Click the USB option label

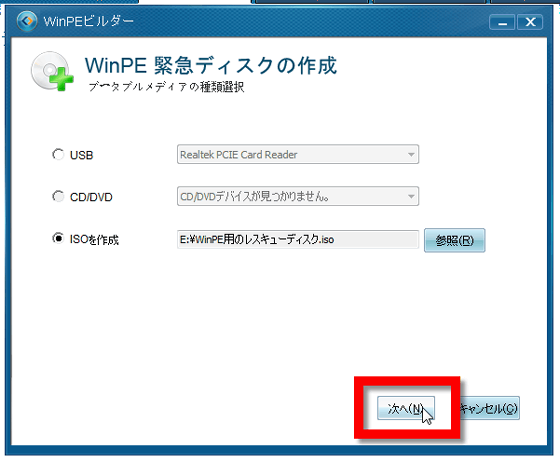[81, 155]
